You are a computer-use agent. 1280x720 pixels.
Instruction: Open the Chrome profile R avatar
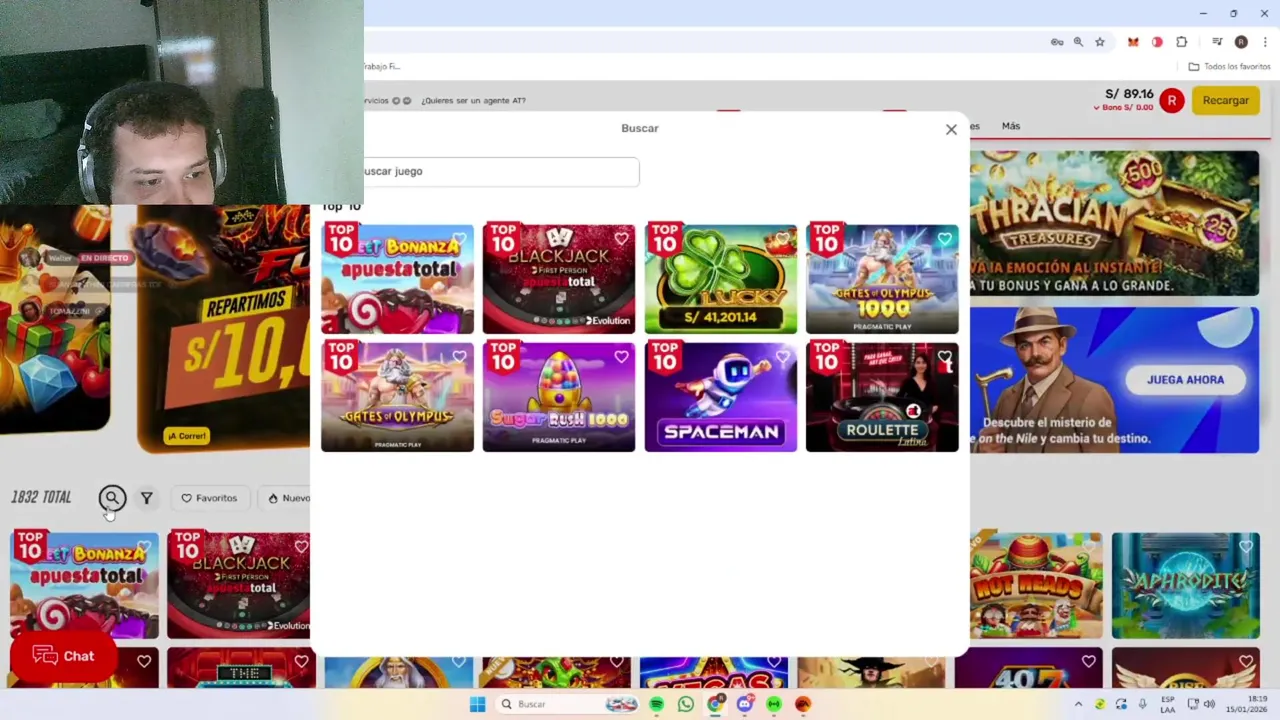[x=1241, y=42]
